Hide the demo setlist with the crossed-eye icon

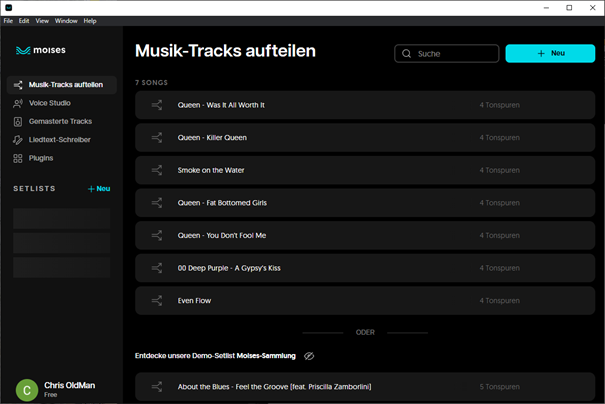point(309,356)
